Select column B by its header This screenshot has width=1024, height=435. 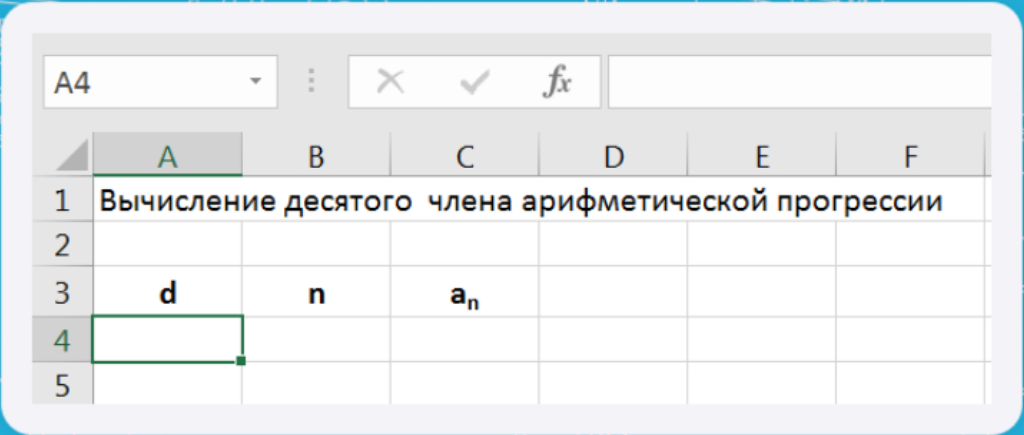(316, 156)
